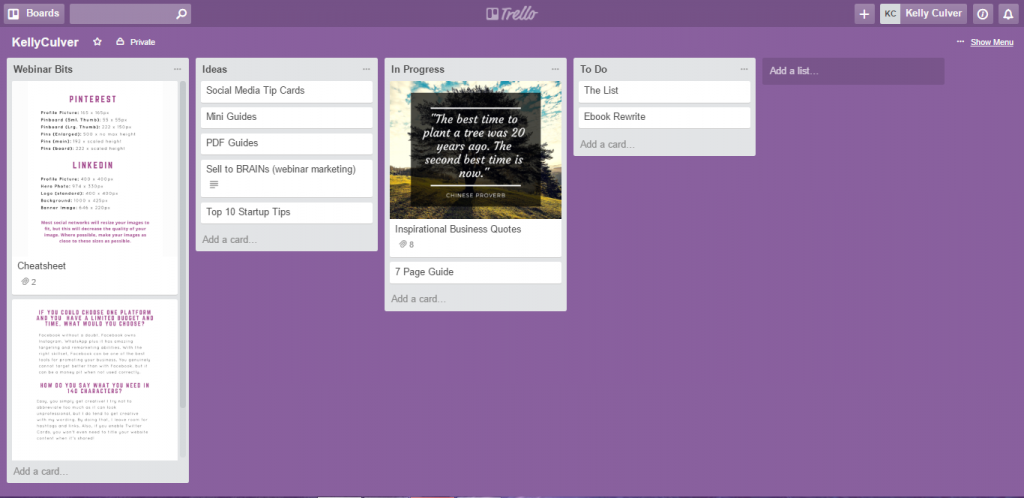
Task: Open the Ebook Rewrite card
Action: pyautogui.click(x=664, y=117)
